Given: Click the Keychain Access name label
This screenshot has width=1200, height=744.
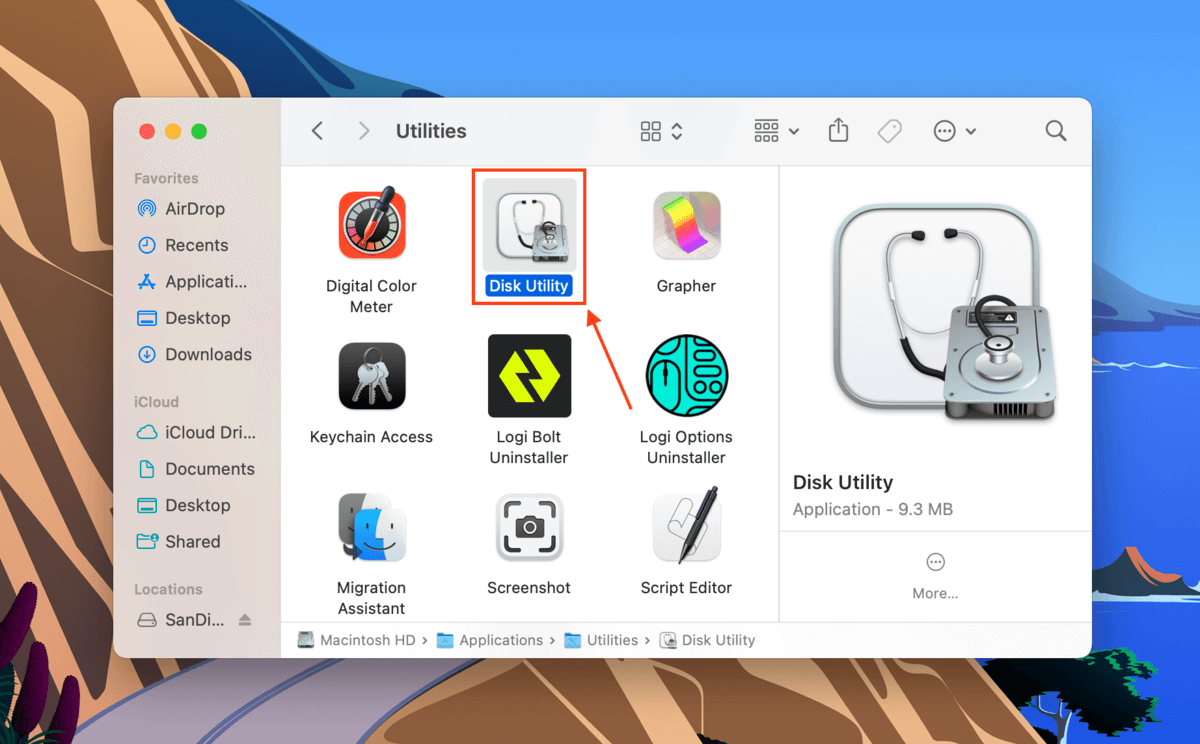Looking at the screenshot, I should click(x=371, y=437).
